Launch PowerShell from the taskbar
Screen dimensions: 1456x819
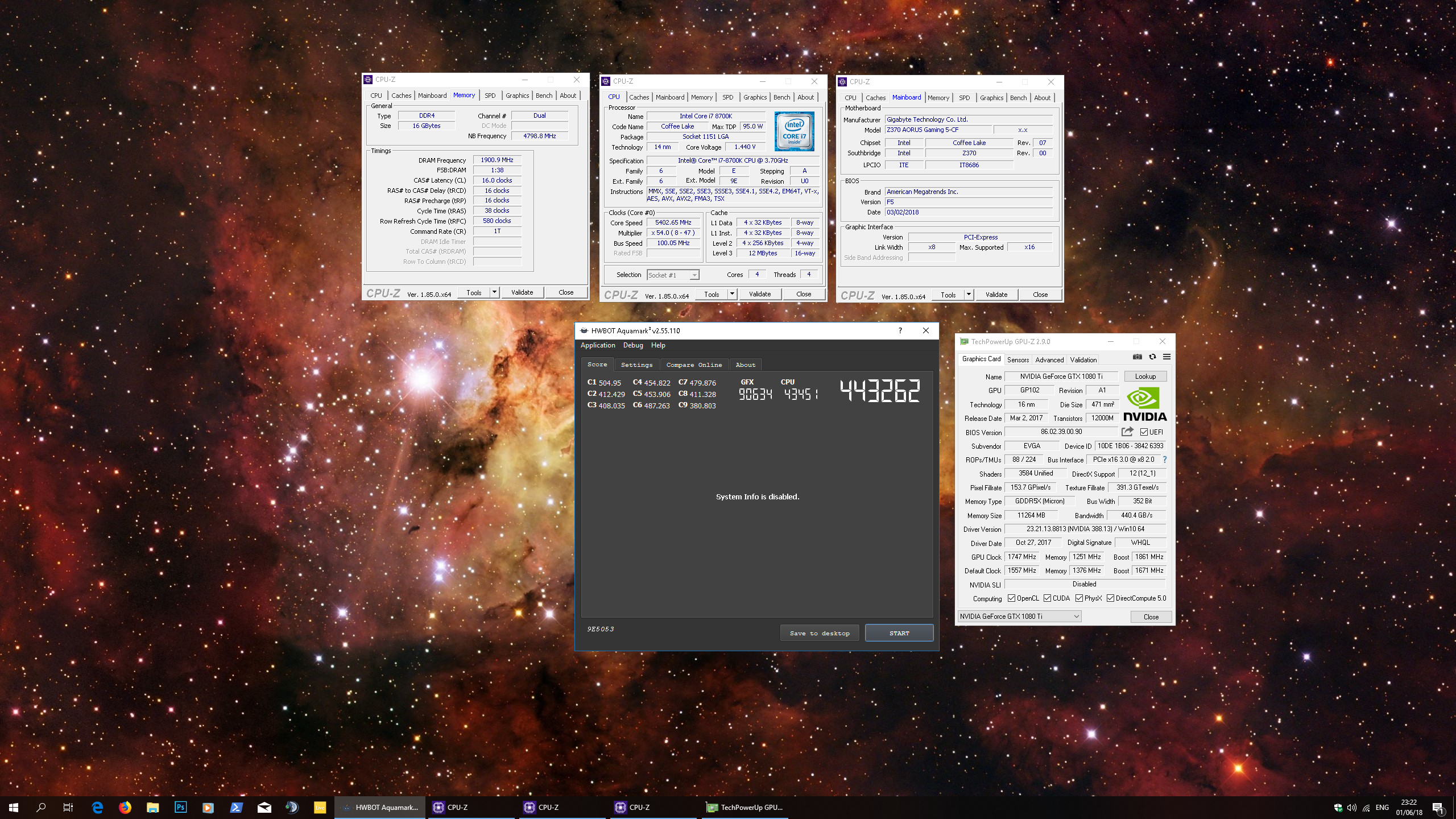236,807
